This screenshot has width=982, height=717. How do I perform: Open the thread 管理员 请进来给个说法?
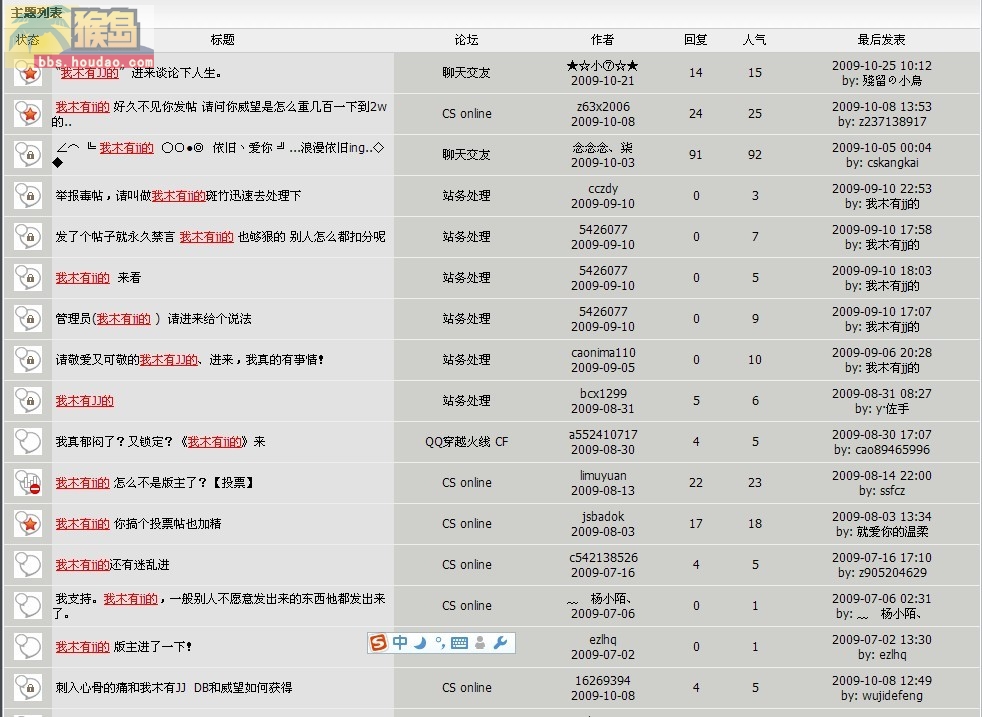153,319
